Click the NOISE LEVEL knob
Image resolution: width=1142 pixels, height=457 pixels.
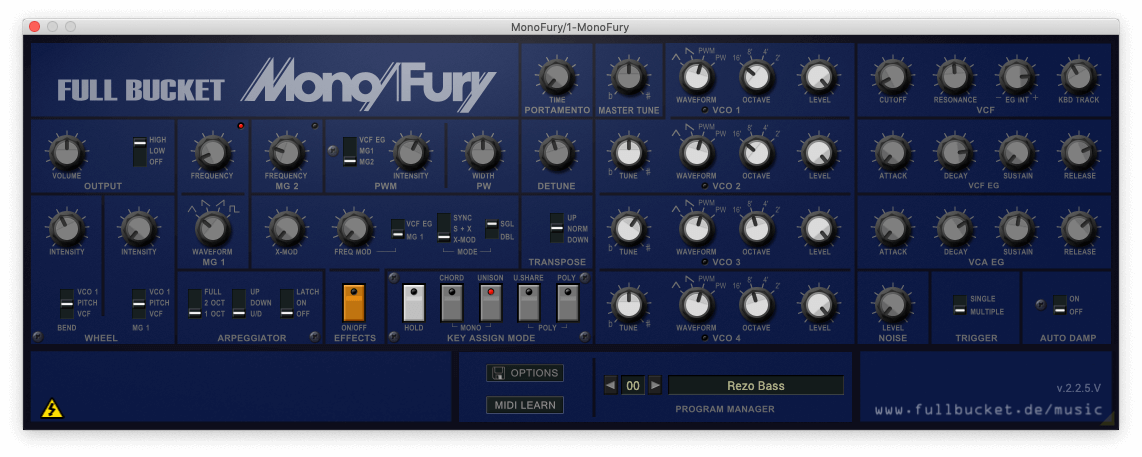(x=892, y=305)
